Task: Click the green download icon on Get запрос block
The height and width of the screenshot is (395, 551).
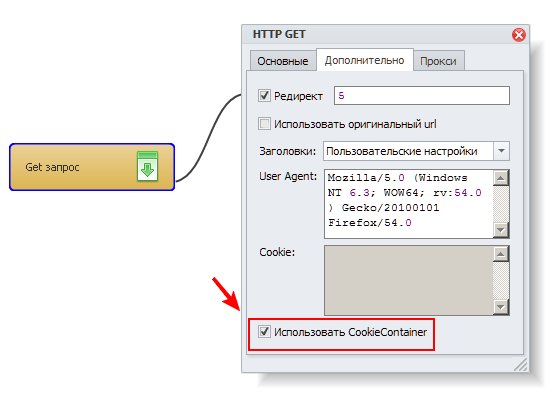Action: tap(148, 166)
